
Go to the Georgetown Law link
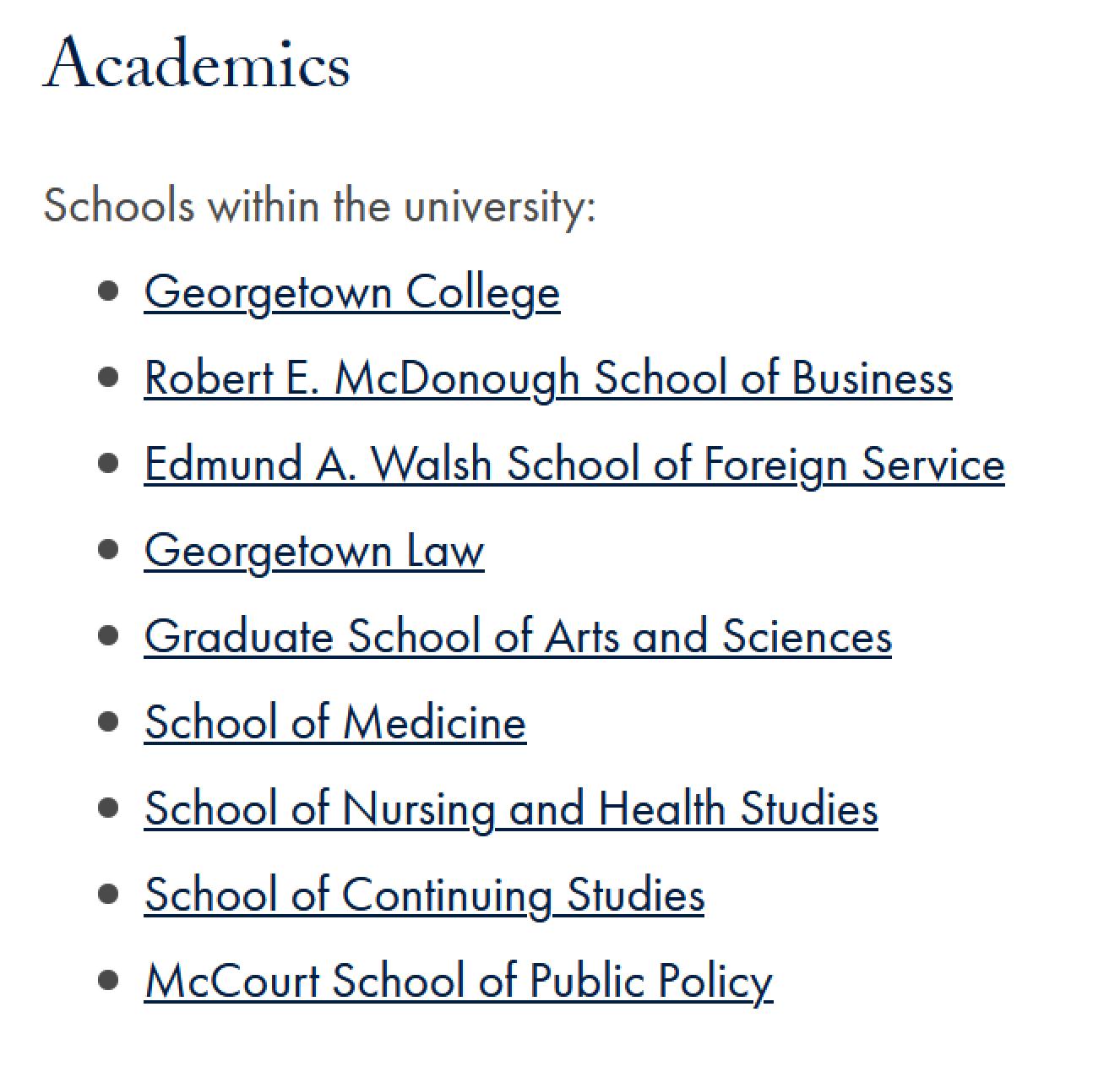[x=314, y=551]
